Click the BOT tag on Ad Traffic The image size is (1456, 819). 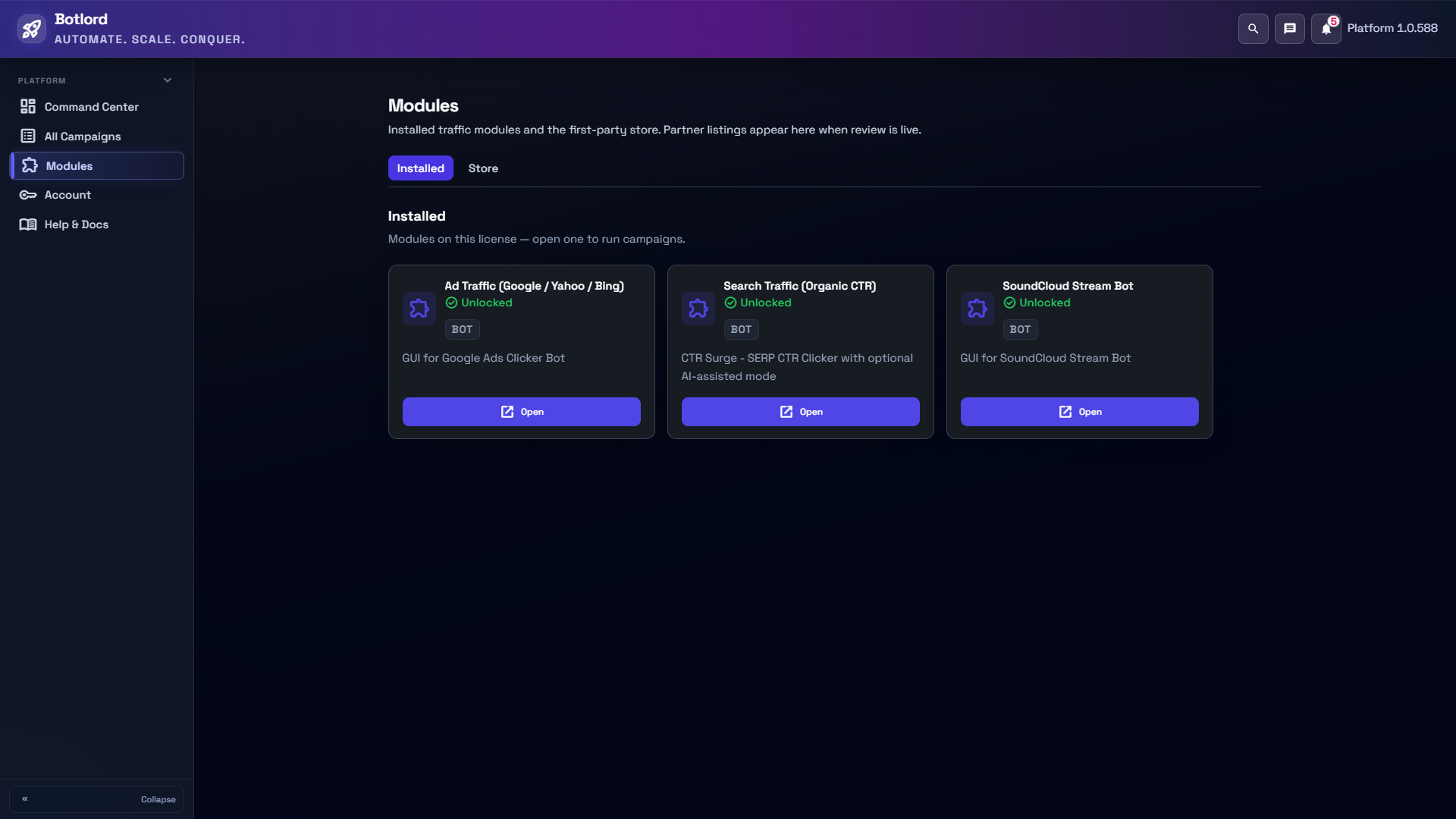(x=462, y=329)
